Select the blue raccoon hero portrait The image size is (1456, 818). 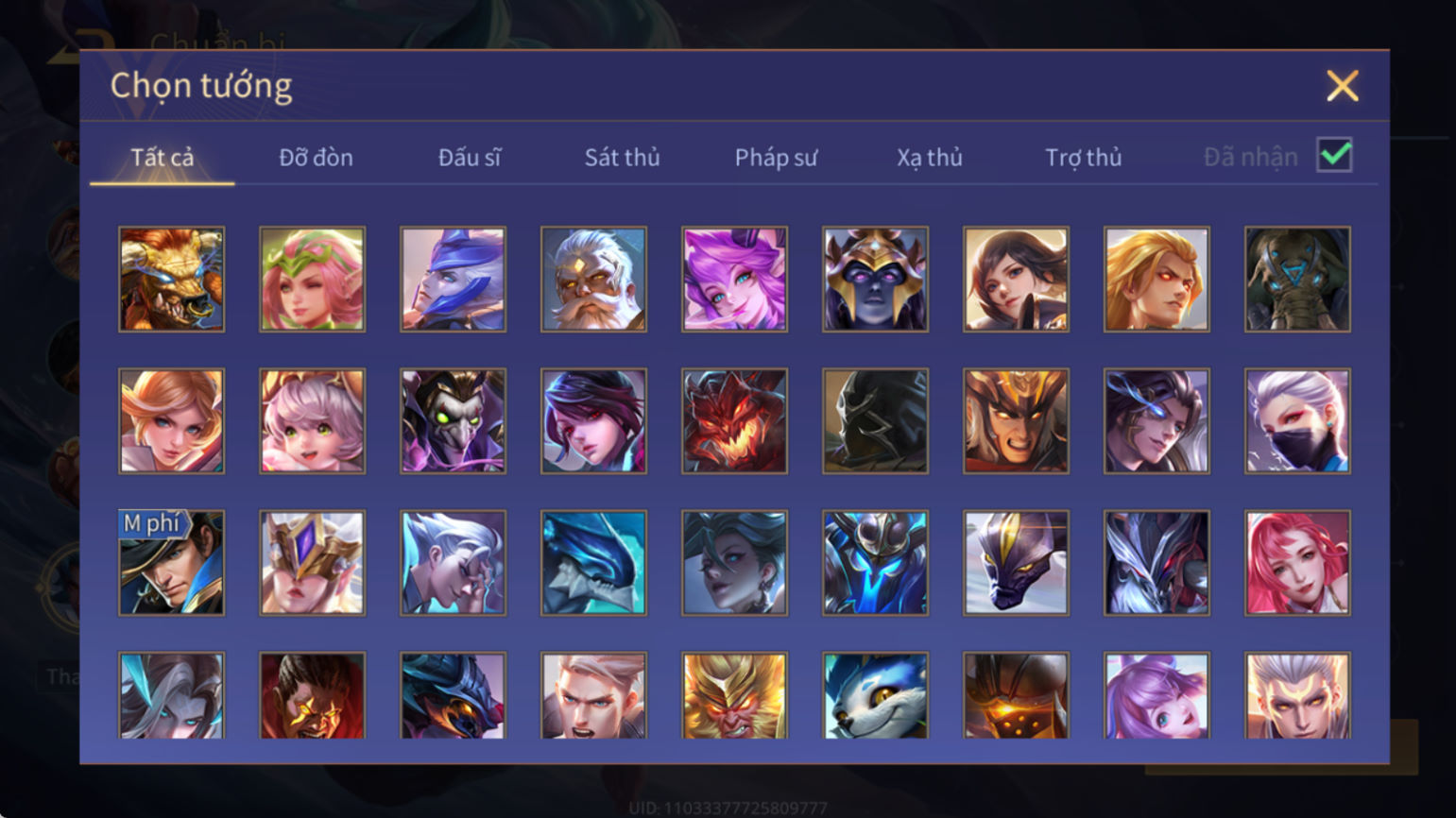point(875,695)
